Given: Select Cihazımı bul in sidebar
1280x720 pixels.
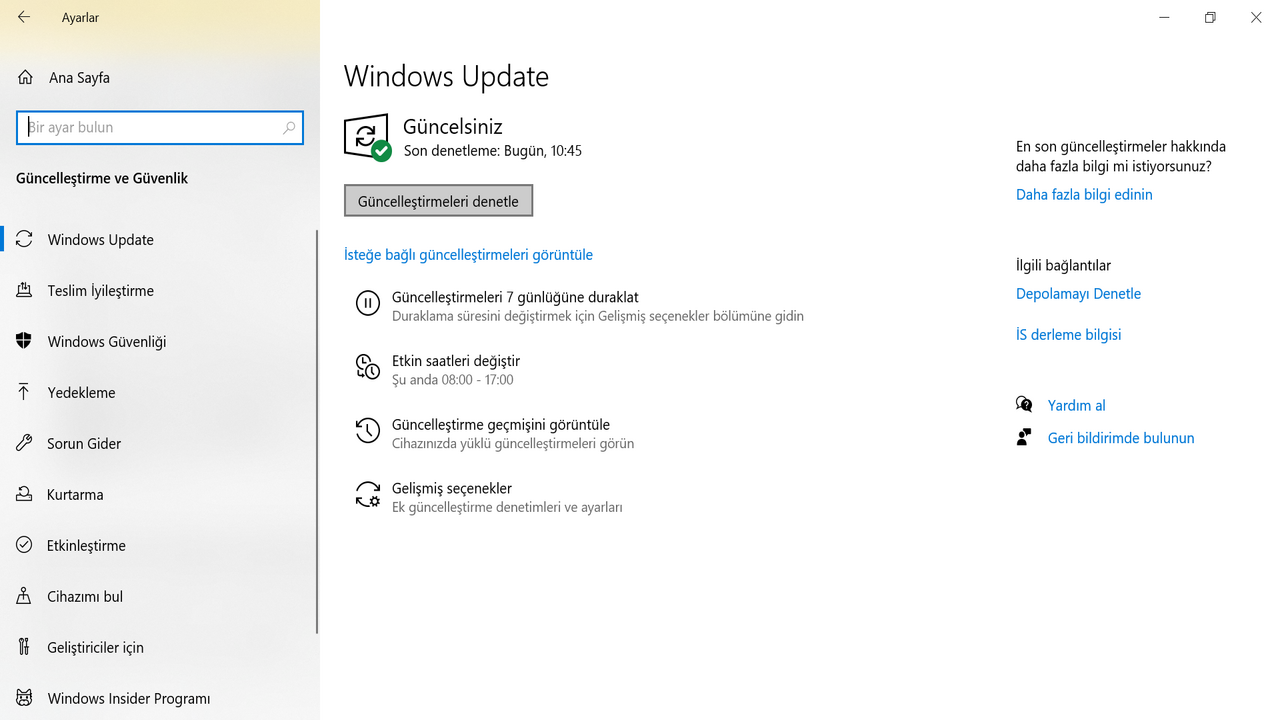Looking at the screenshot, I should tap(160, 596).
